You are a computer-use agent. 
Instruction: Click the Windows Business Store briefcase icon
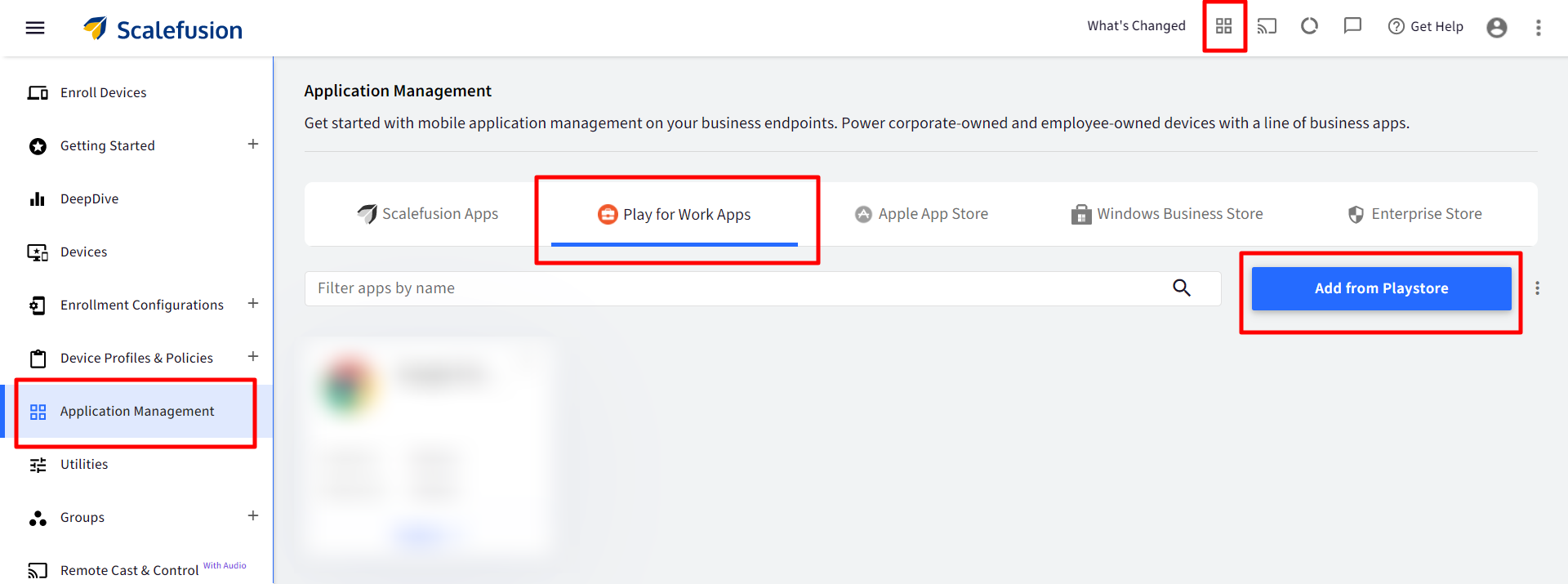coord(1081,214)
